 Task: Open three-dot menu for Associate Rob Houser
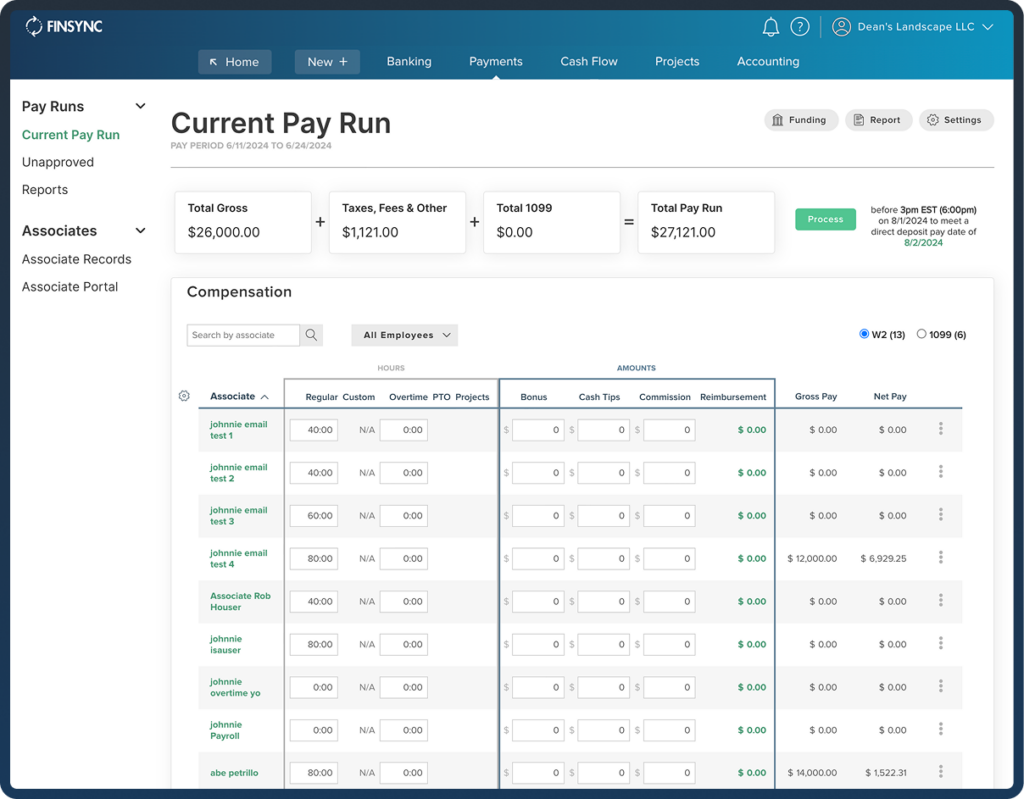(x=940, y=601)
